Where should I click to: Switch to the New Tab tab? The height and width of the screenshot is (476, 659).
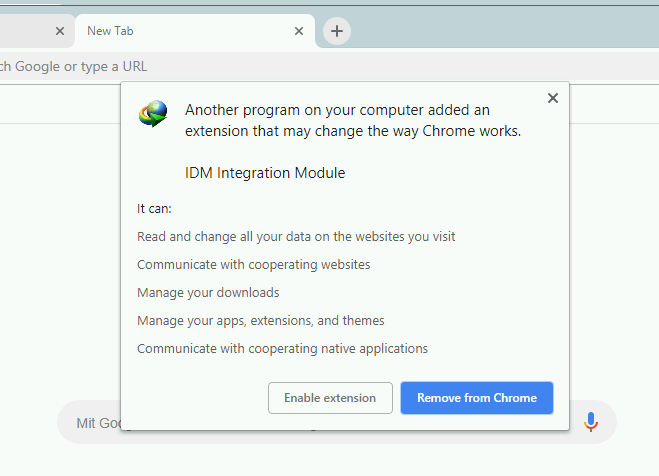click(195, 31)
